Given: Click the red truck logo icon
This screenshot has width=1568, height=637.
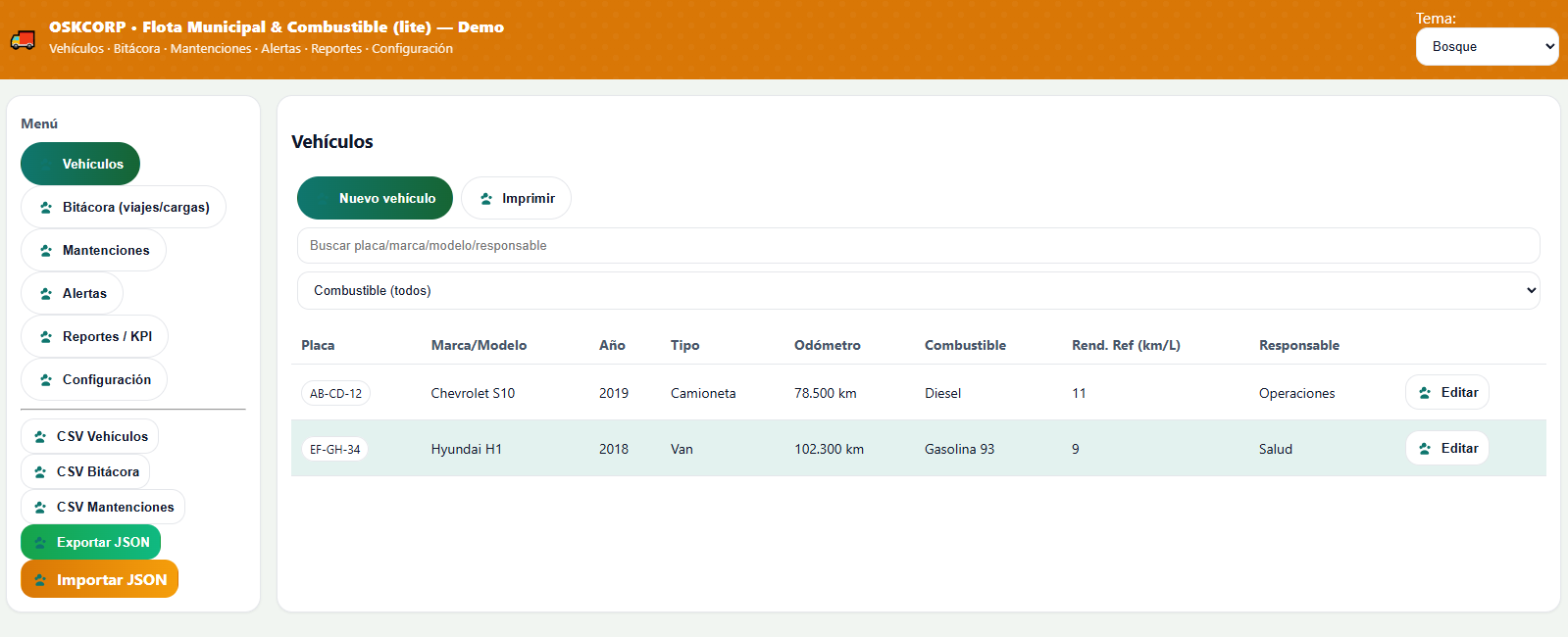Looking at the screenshot, I should [23, 39].
